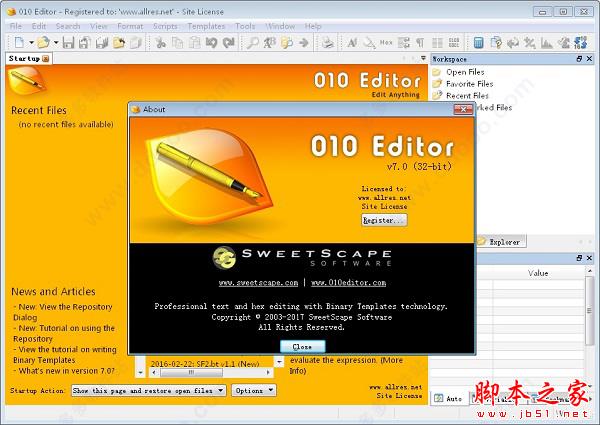Image resolution: width=600 pixels, height=425 pixels.
Task: Close the Startup tab with its x icon
Action: 46,59
